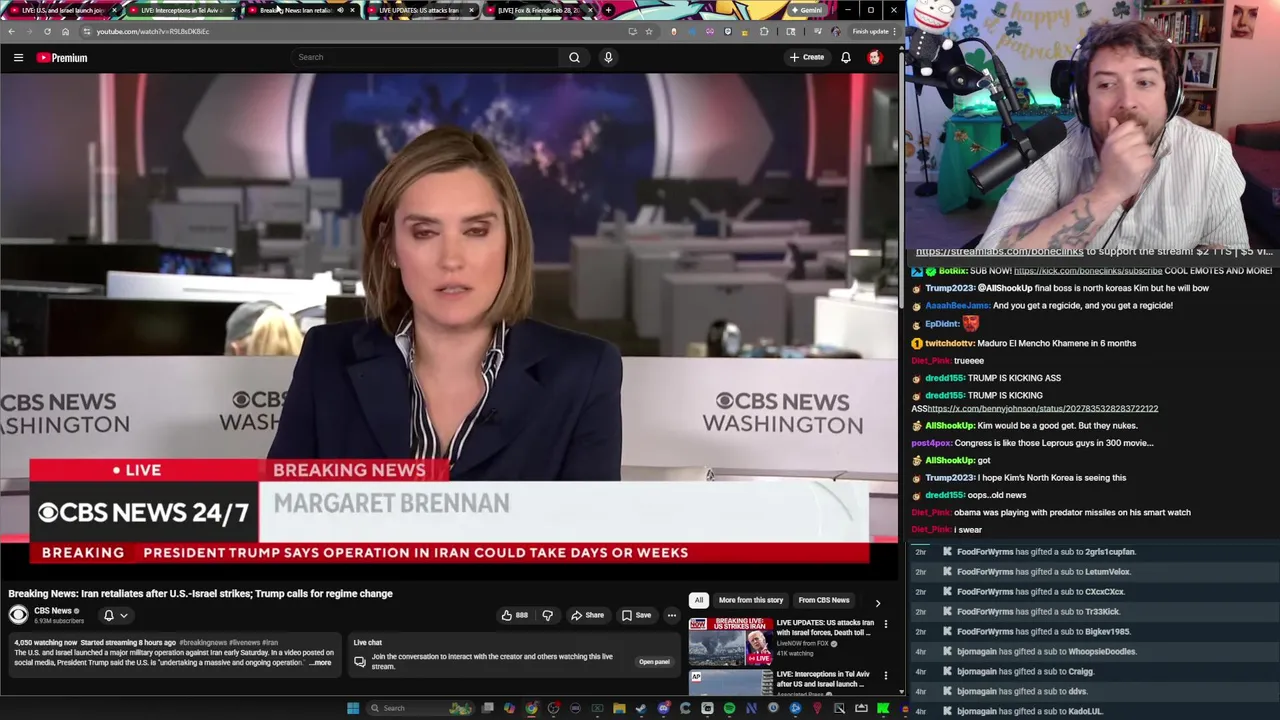This screenshot has height=720, width=1280.
Task: Open browser home page button
Action: pyautogui.click(x=65, y=31)
